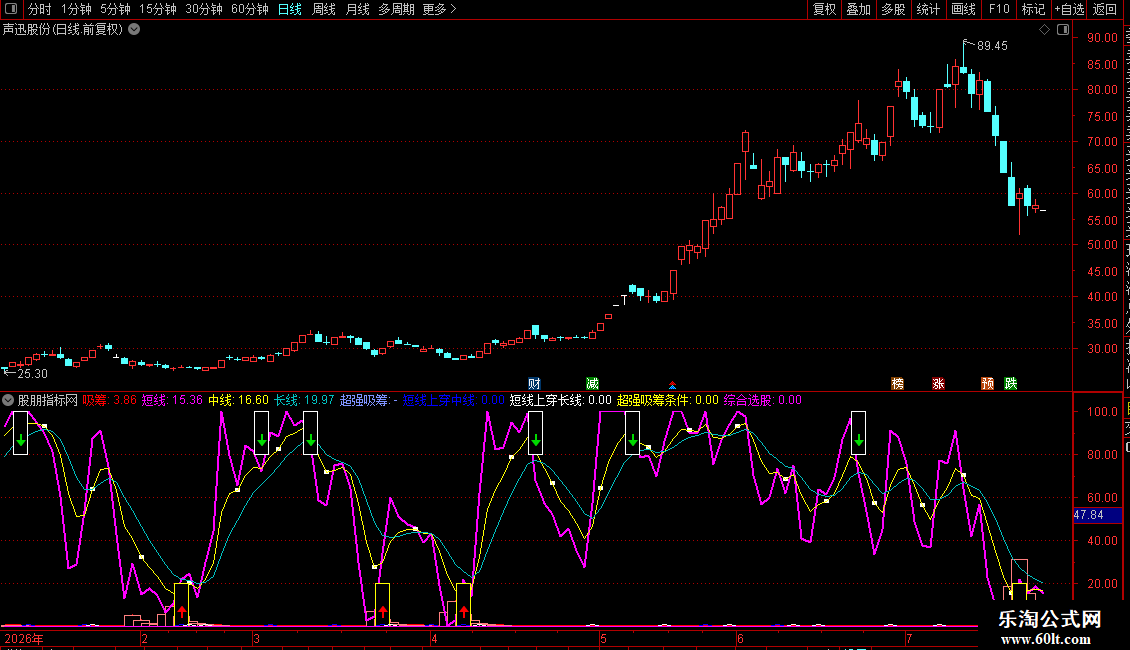
Task: Toggle the left sidebar panel icon
Action: (x=10, y=9)
